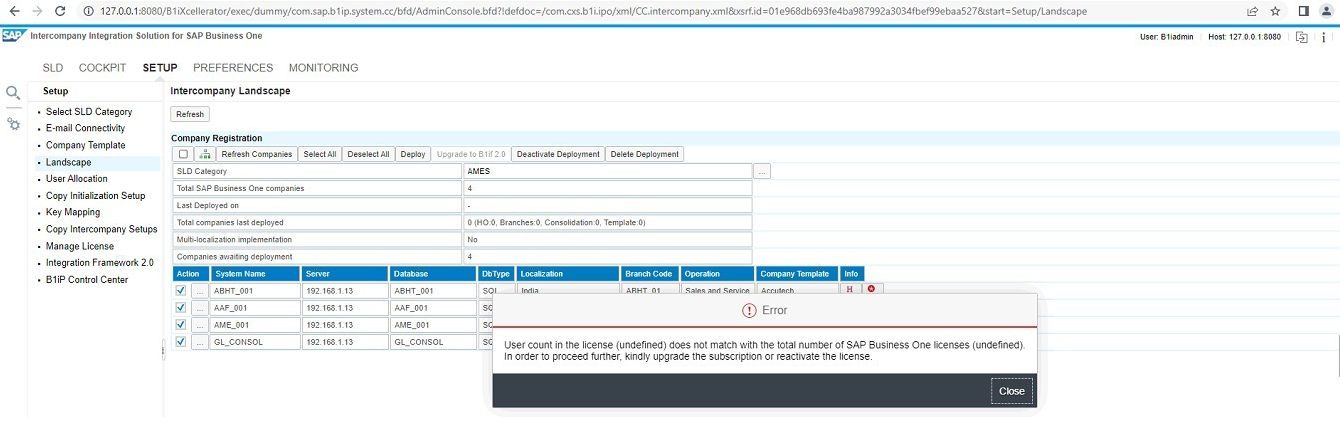Click the search magnifier icon in the left sidebar
The image size is (1340, 422).
[13, 93]
